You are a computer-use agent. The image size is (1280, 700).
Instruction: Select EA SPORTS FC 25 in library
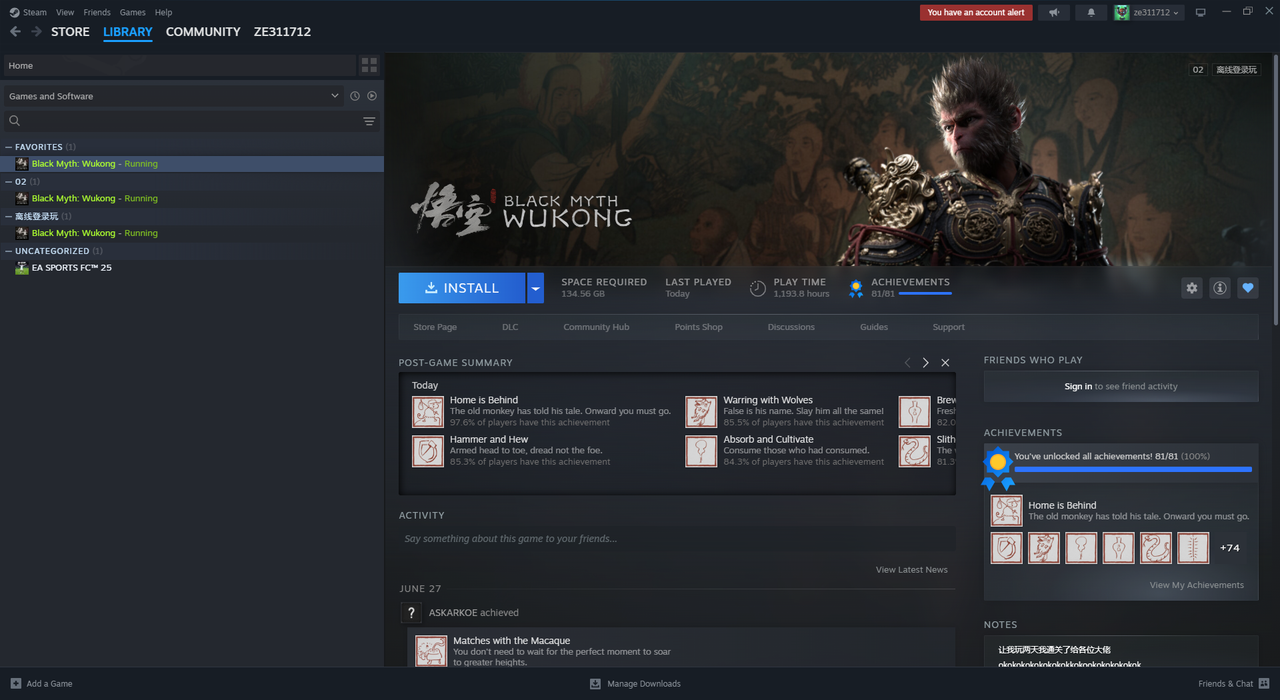pyautogui.click(x=71, y=268)
